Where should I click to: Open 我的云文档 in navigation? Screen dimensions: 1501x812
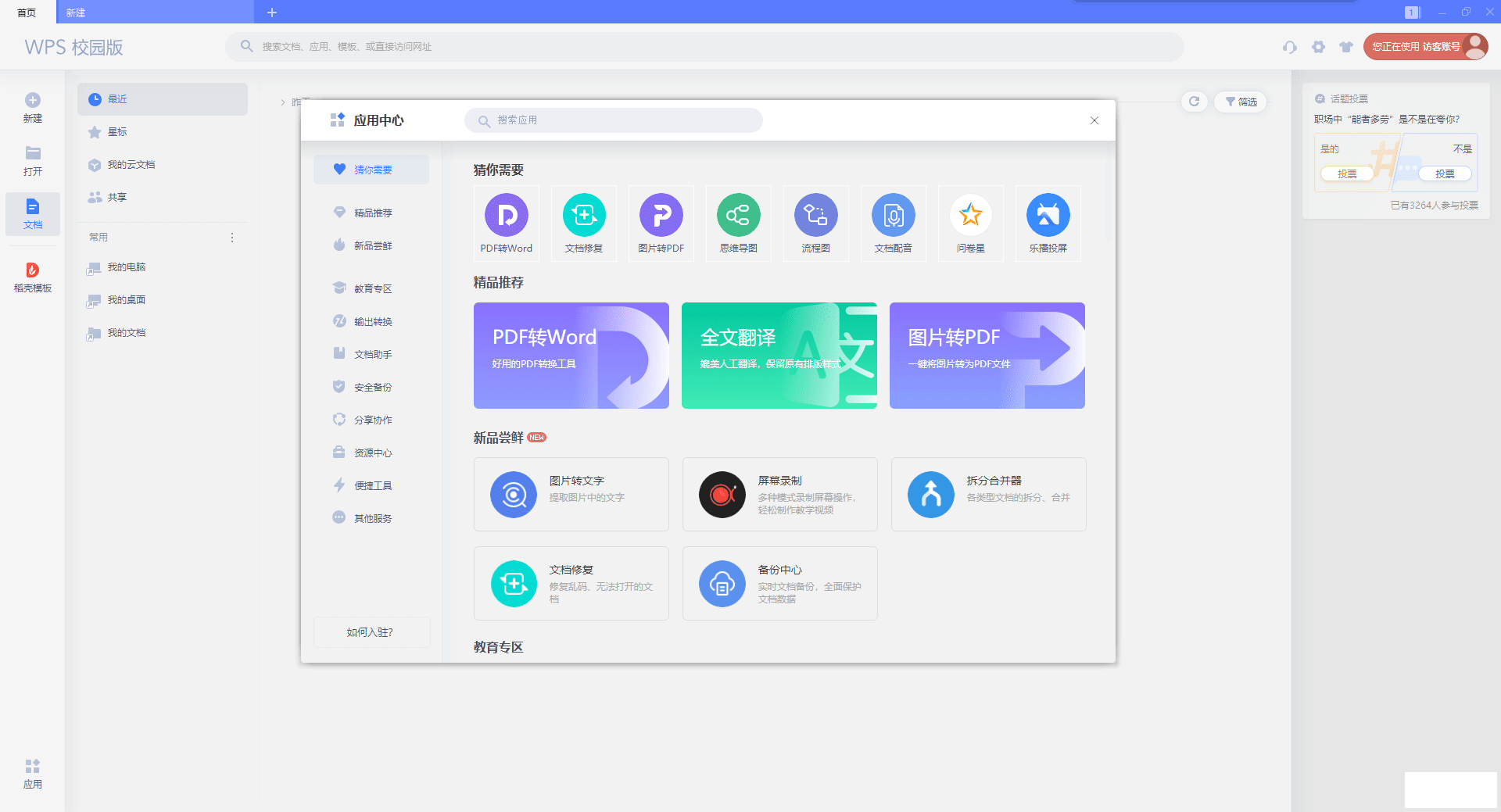click(x=163, y=165)
